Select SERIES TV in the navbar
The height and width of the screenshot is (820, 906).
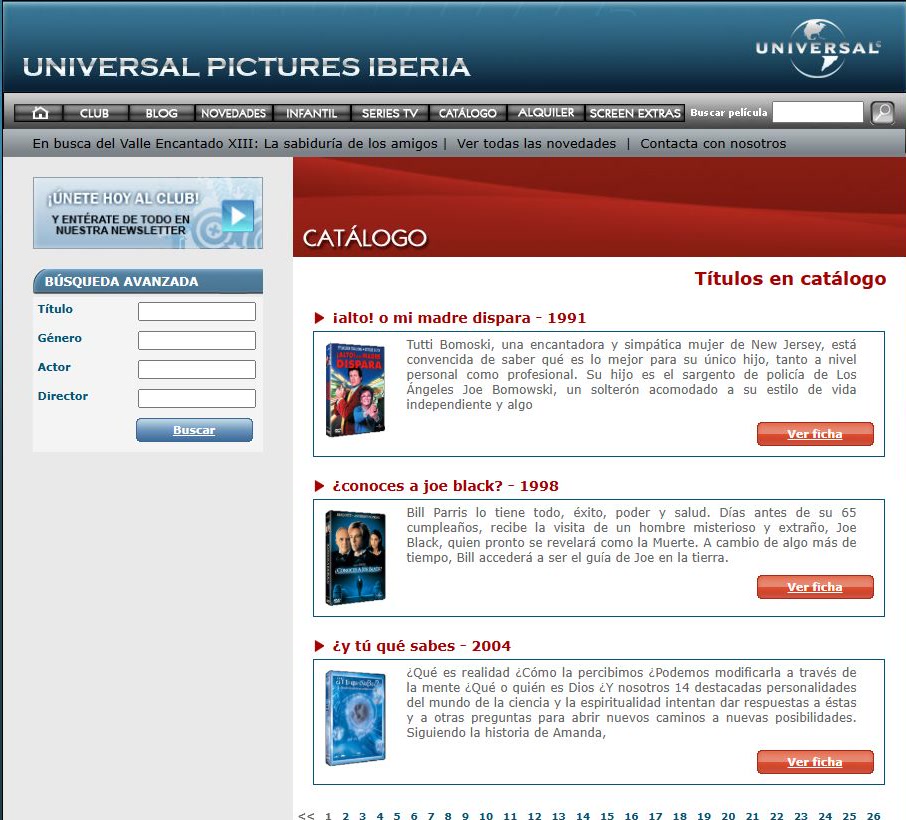(x=389, y=113)
